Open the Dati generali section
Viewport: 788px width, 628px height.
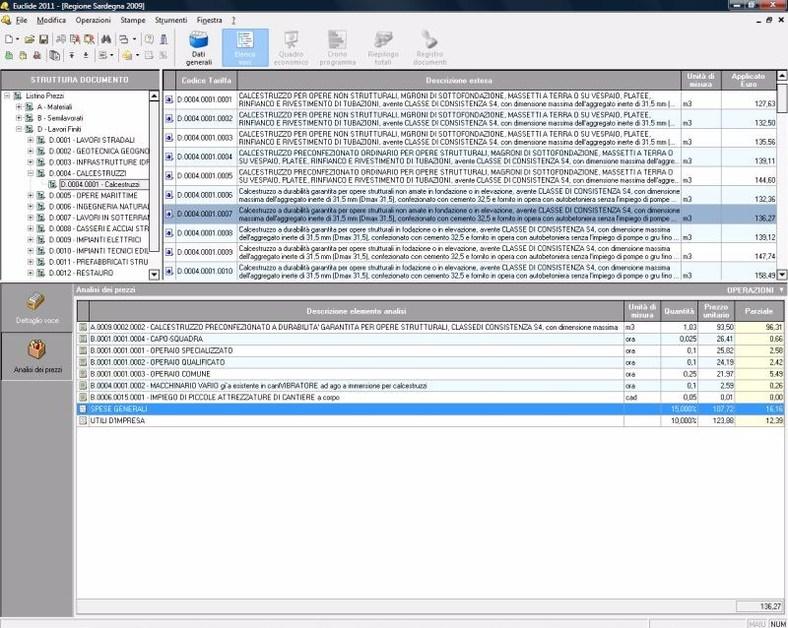(199, 46)
